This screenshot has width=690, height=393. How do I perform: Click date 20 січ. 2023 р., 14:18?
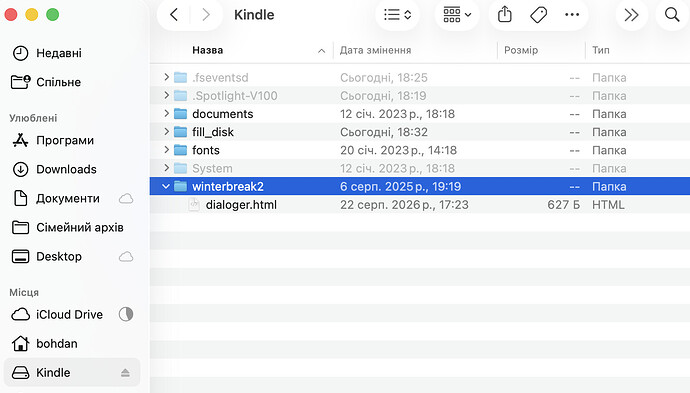(398, 151)
